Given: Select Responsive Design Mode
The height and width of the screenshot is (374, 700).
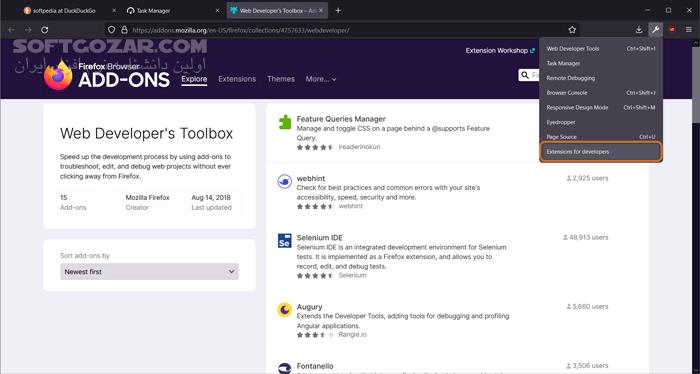Looking at the screenshot, I should click(x=601, y=108).
